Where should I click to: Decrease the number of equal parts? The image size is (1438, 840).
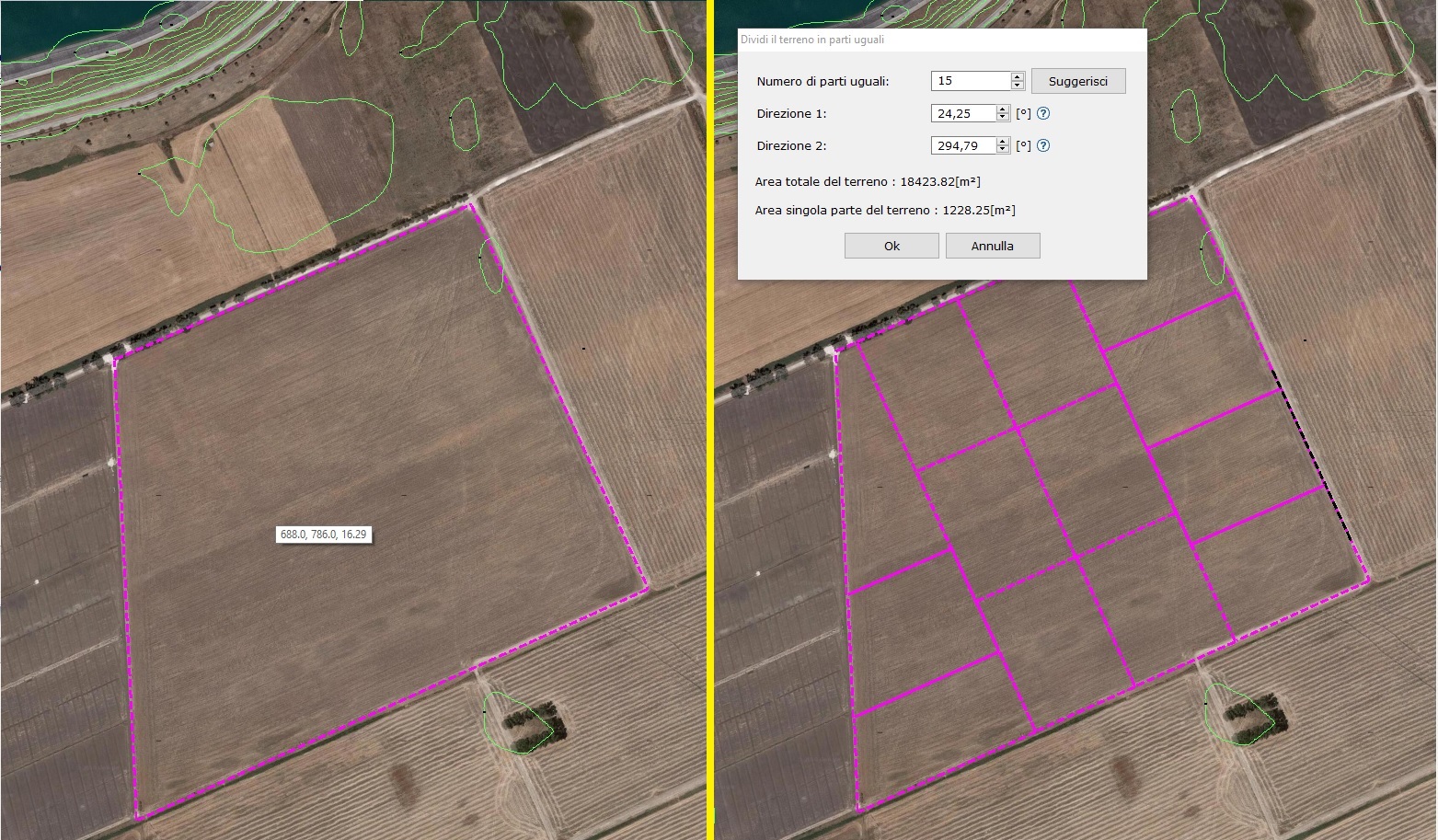click(x=1017, y=86)
